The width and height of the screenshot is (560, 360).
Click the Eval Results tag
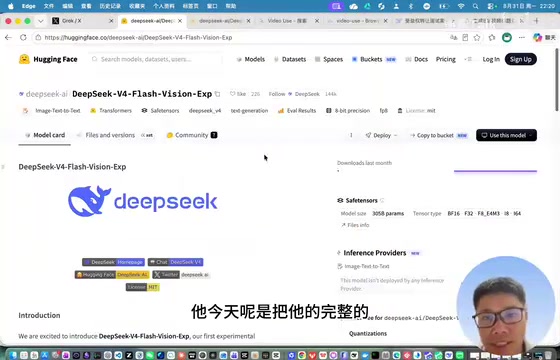click(297, 111)
